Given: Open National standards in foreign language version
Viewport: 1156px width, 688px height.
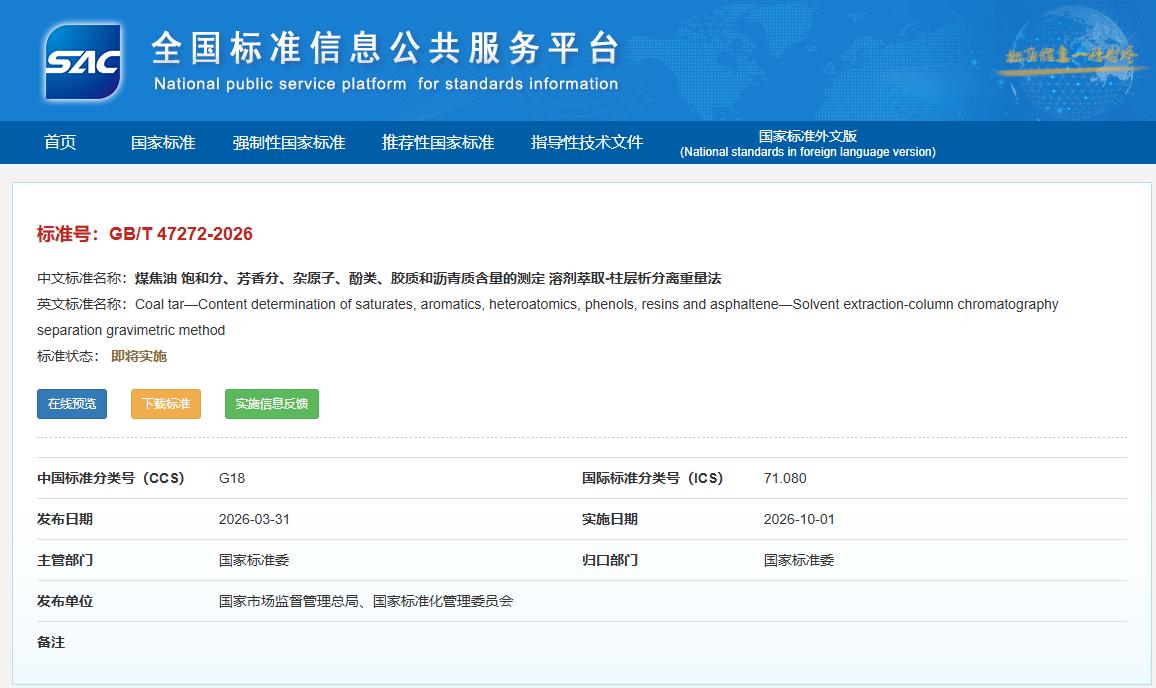Looking at the screenshot, I should pos(807,143).
